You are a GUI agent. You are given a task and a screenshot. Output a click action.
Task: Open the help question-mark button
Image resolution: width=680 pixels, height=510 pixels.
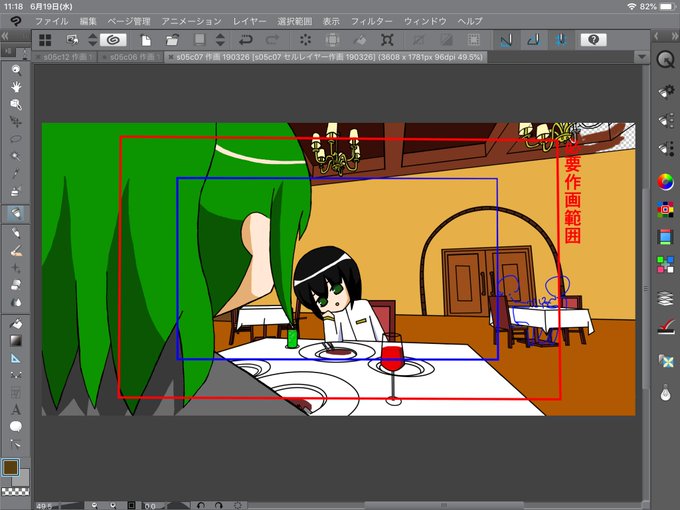coord(594,40)
